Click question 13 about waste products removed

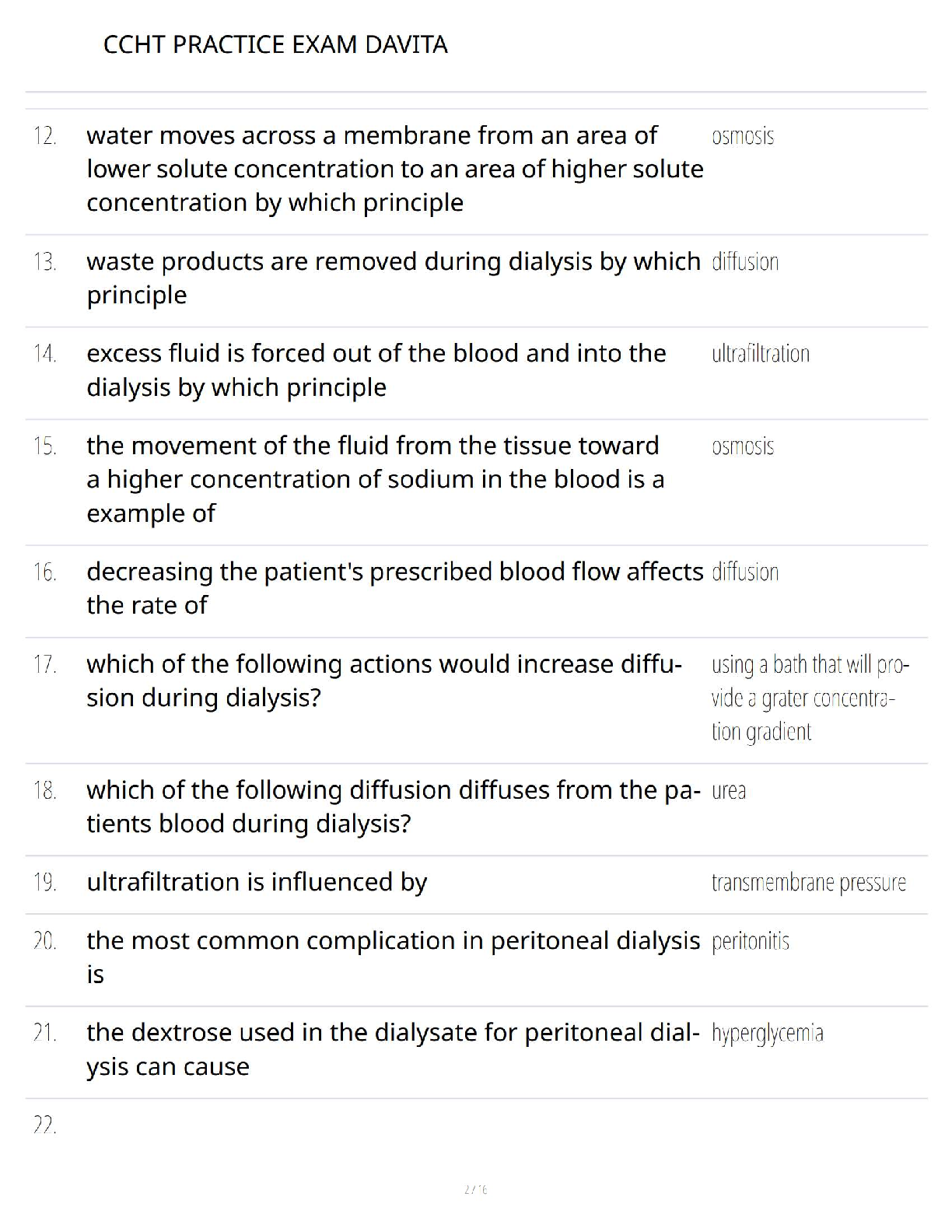coord(393,278)
